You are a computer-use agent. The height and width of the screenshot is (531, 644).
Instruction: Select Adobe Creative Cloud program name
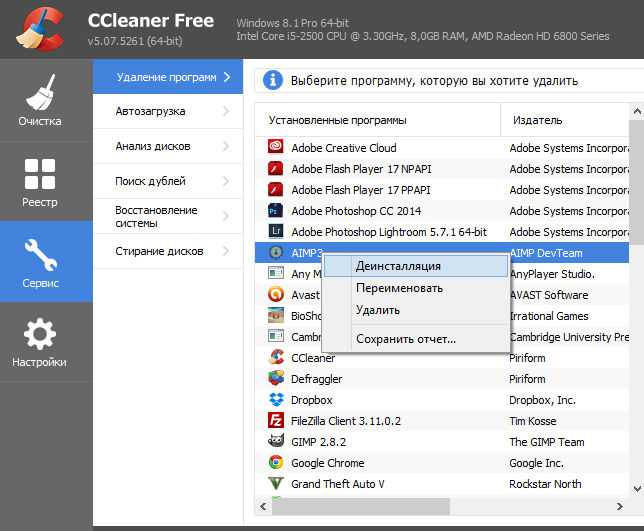[344, 148]
